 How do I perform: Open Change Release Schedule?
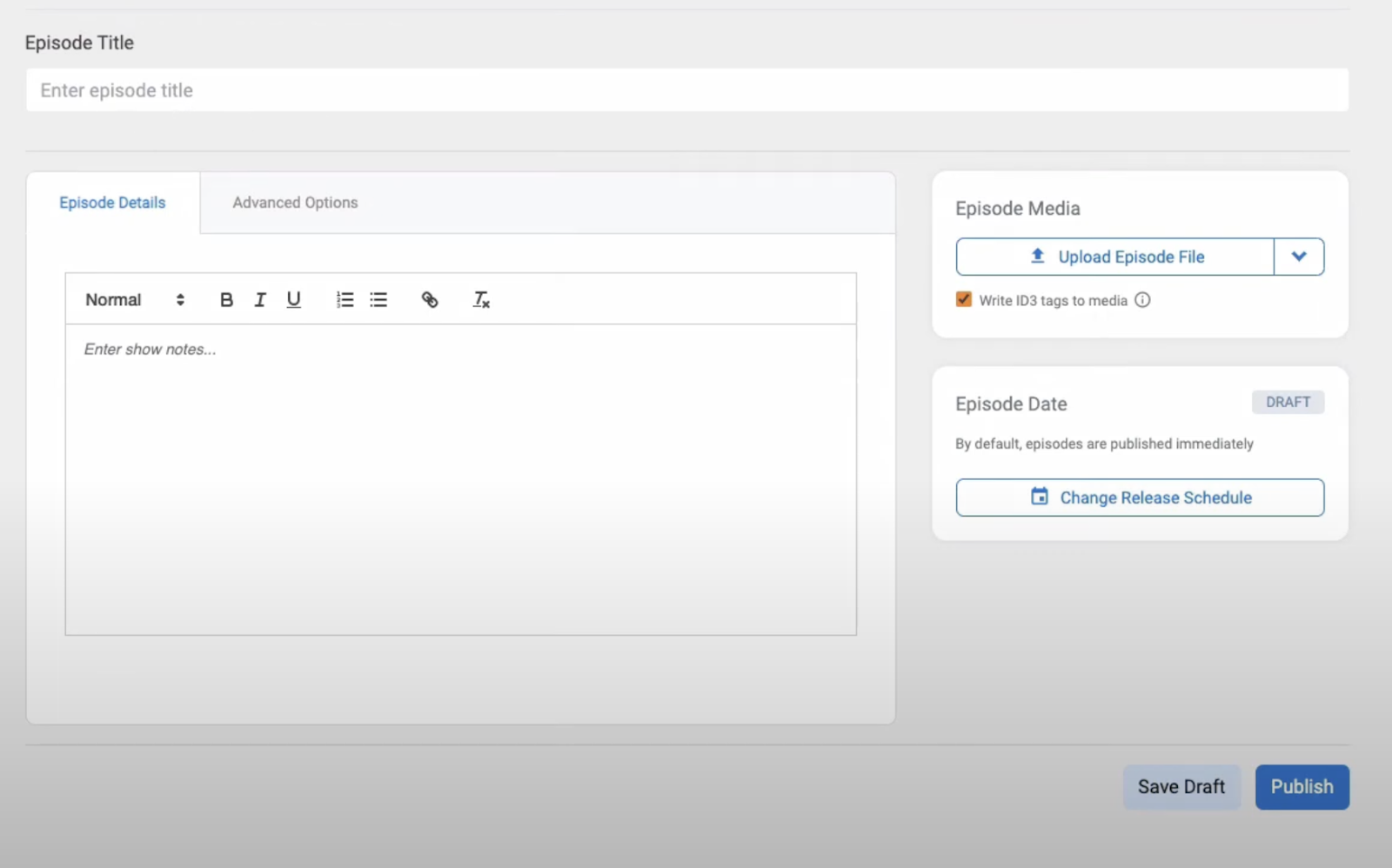[1140, 497]
